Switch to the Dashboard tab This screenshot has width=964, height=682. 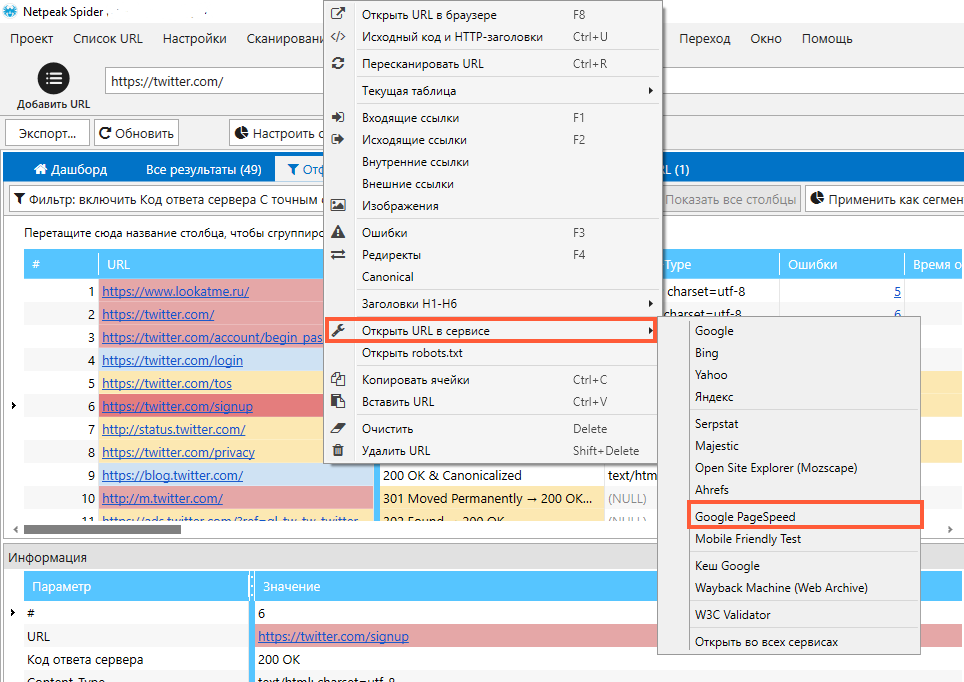[70, 169]
